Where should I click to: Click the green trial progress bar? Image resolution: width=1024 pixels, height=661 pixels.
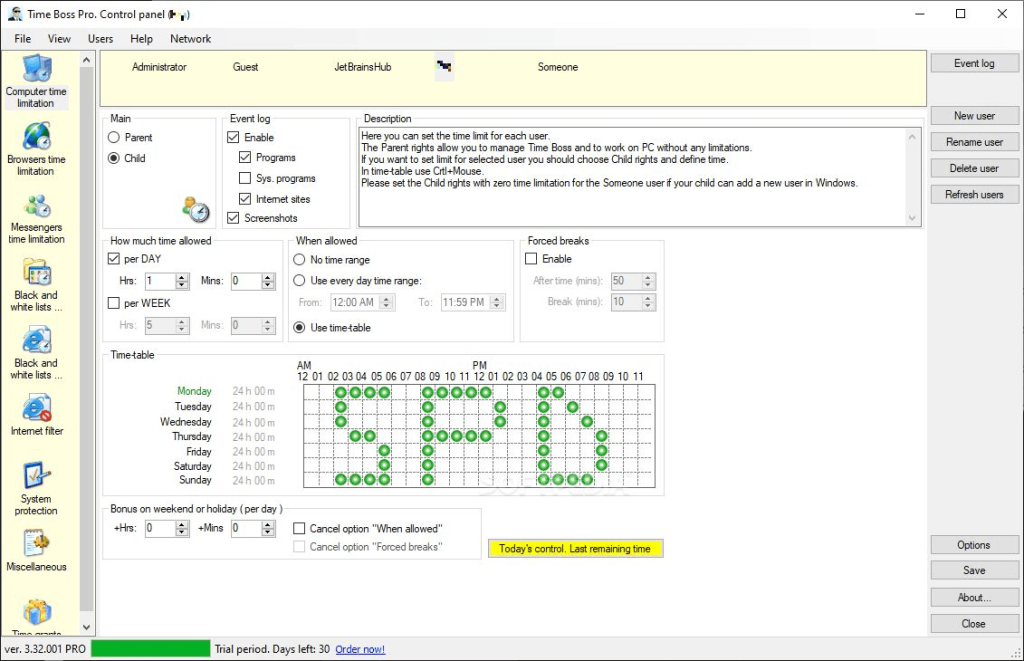(x=151, y=649)
